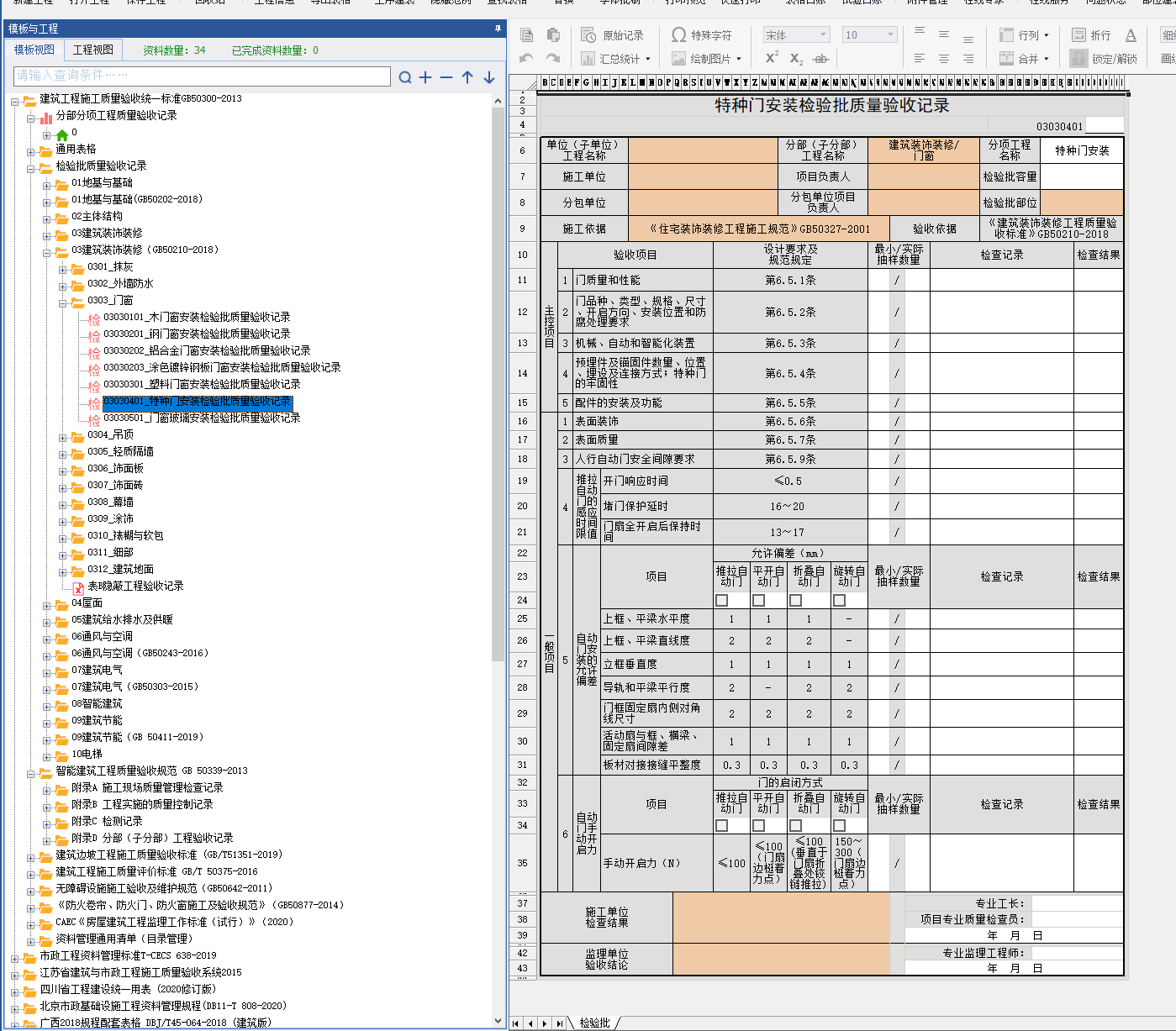Select 03030101_木门窗安装检验批质量验收记录
This screenshot has height=1031, width=1176.
coord(197,317)
